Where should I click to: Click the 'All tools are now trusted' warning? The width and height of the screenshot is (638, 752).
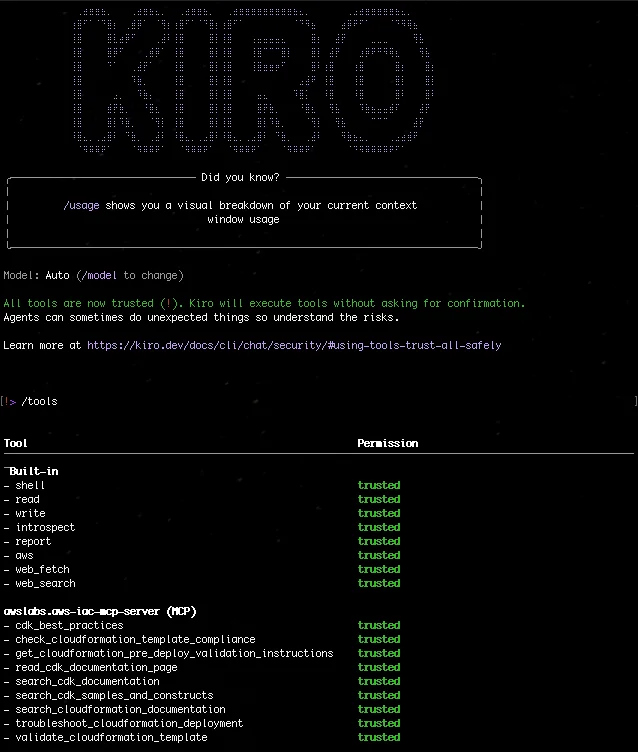click(264, 303)
